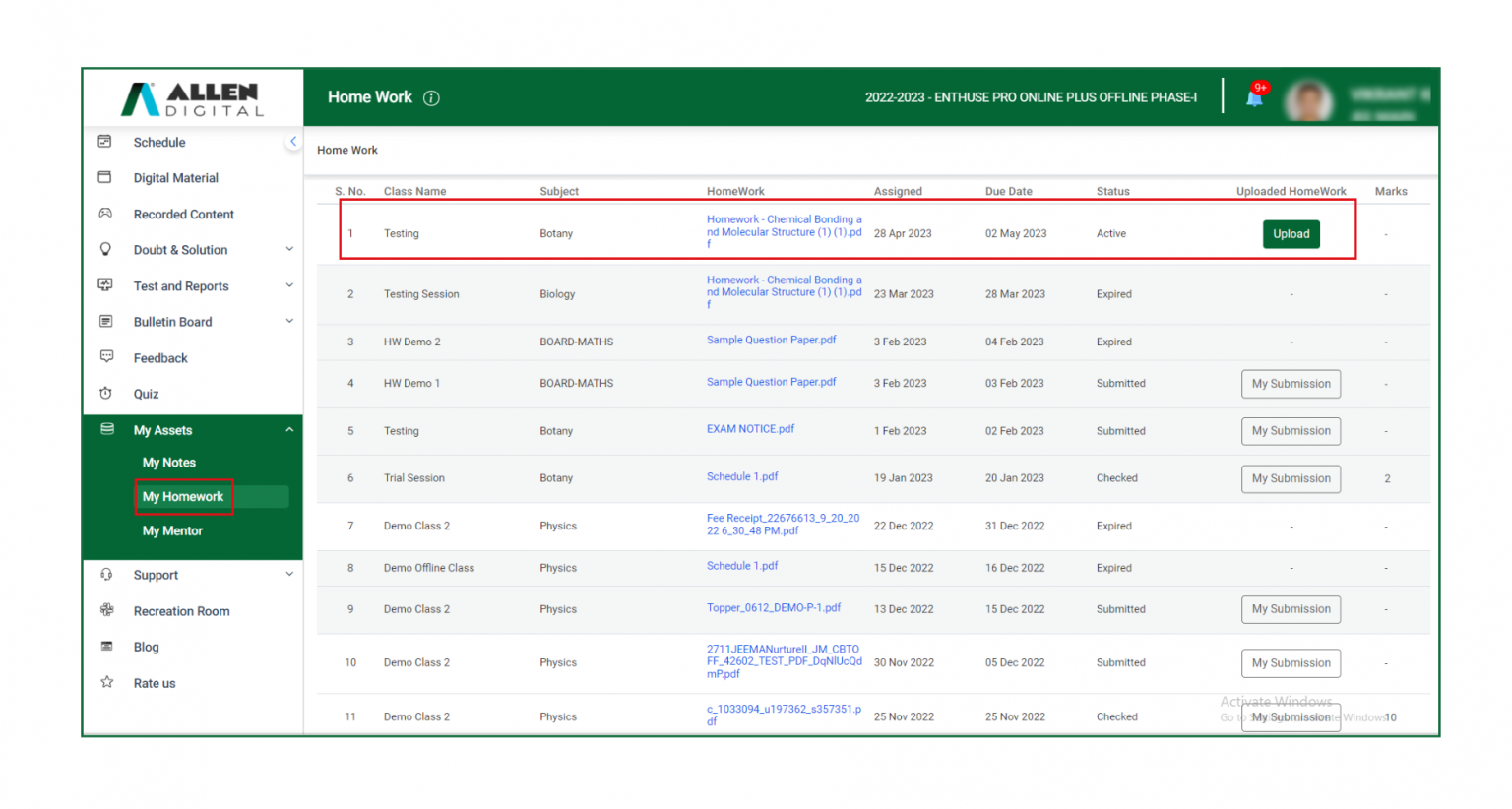Click the Recorded Content icon

(x=105, y=214)
